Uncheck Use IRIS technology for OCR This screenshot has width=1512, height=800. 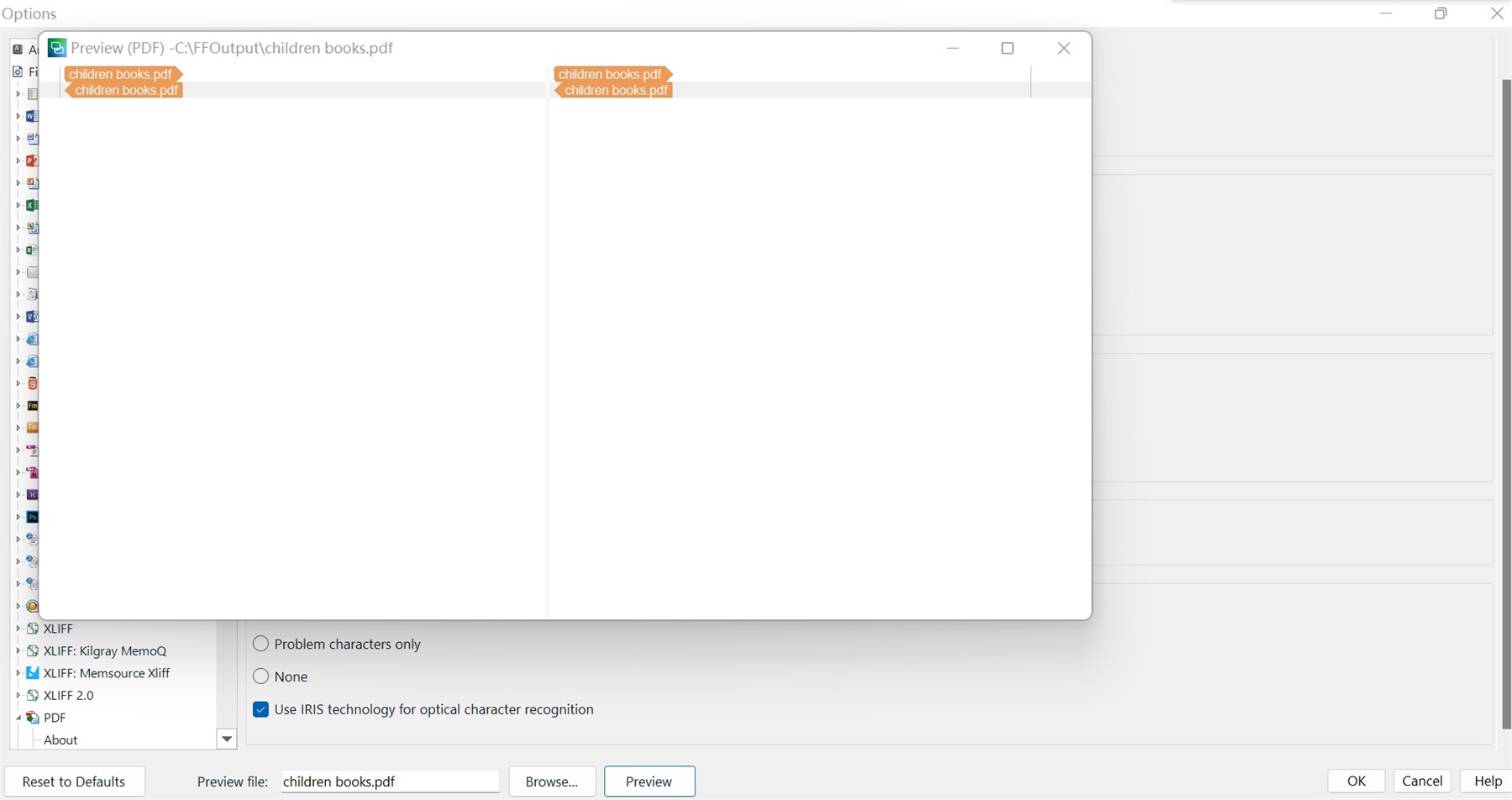(x=260, y=709)
